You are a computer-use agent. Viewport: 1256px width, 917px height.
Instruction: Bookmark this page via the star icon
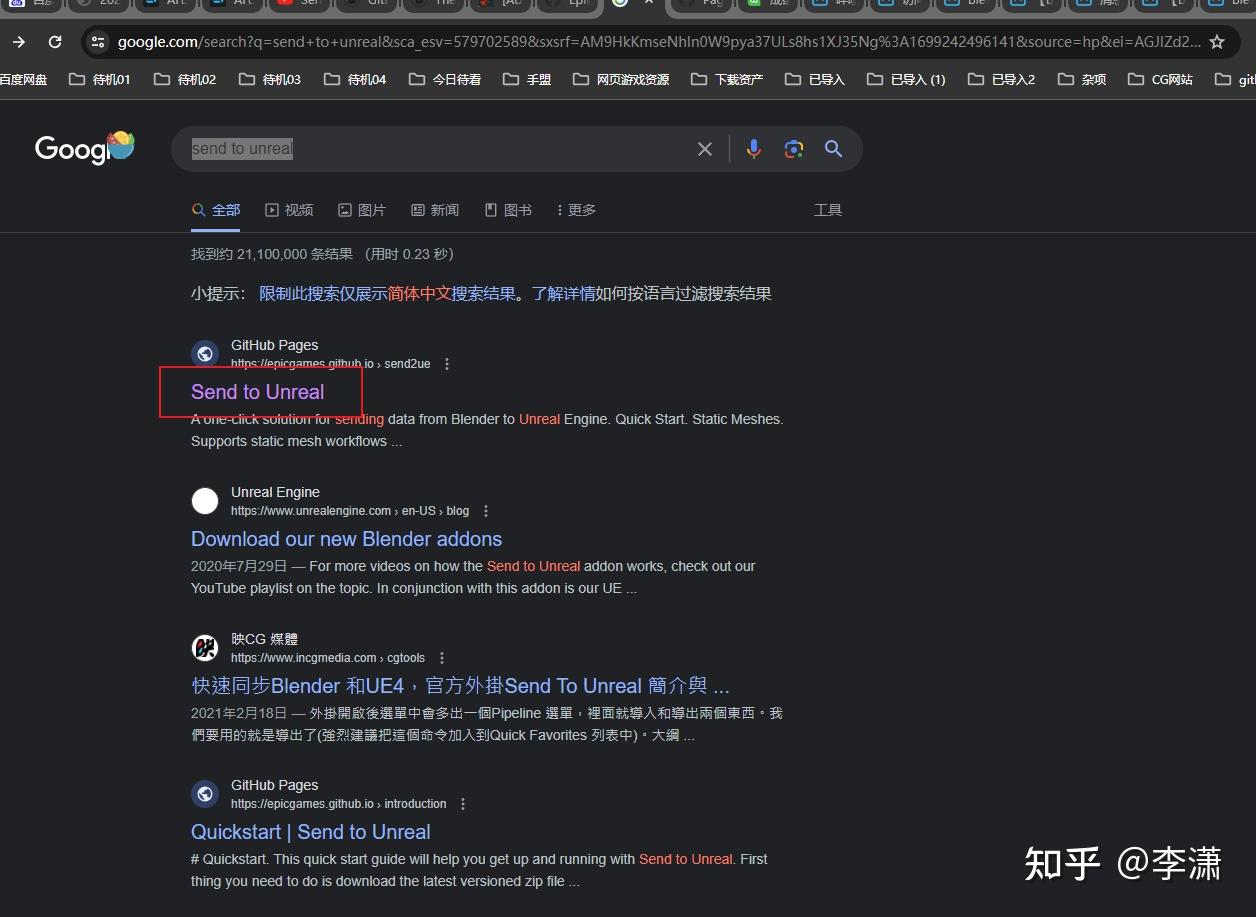click(x=1216, y=42)
